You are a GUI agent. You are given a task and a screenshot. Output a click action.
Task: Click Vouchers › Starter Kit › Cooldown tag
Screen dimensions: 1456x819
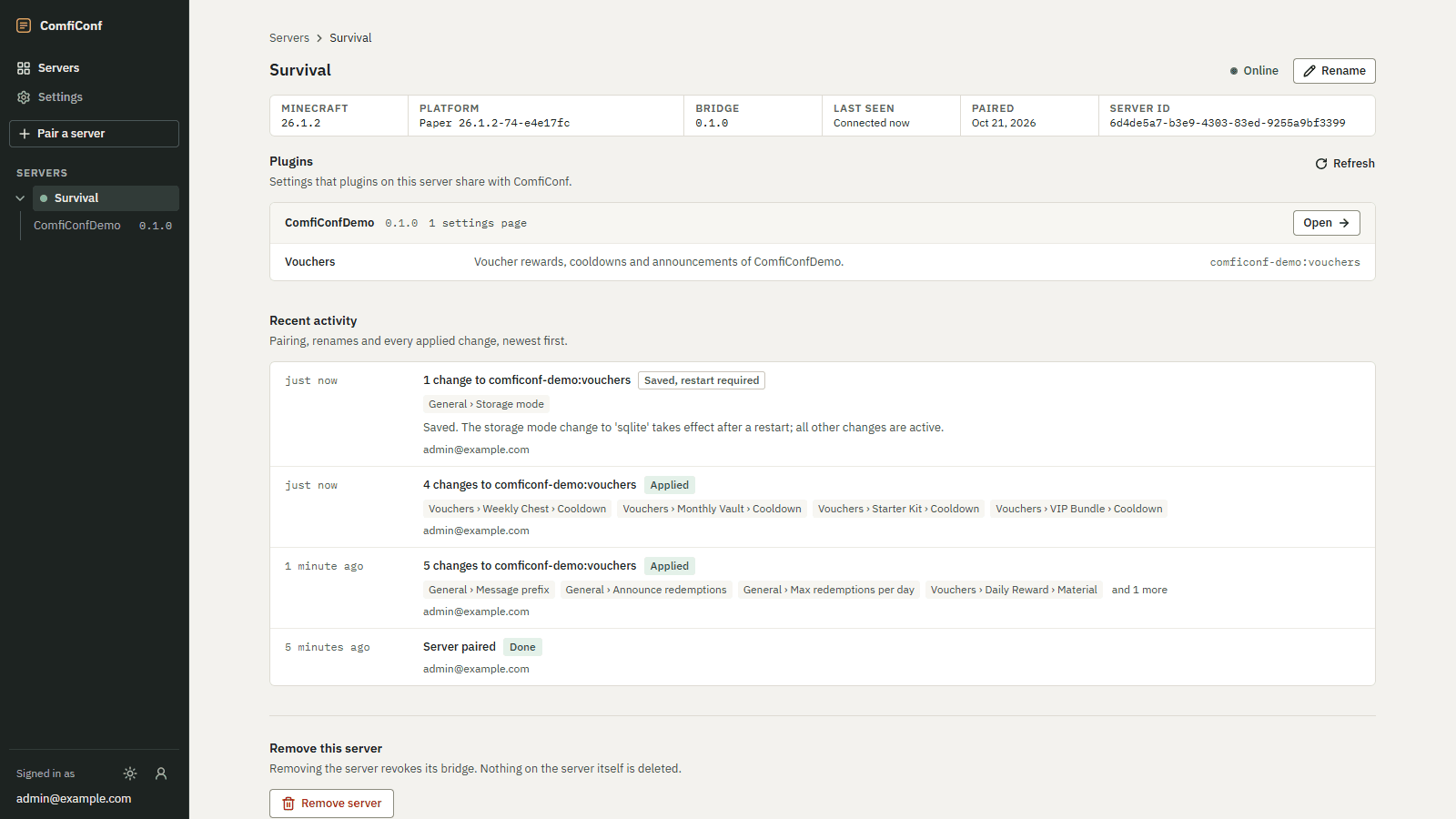898,509
